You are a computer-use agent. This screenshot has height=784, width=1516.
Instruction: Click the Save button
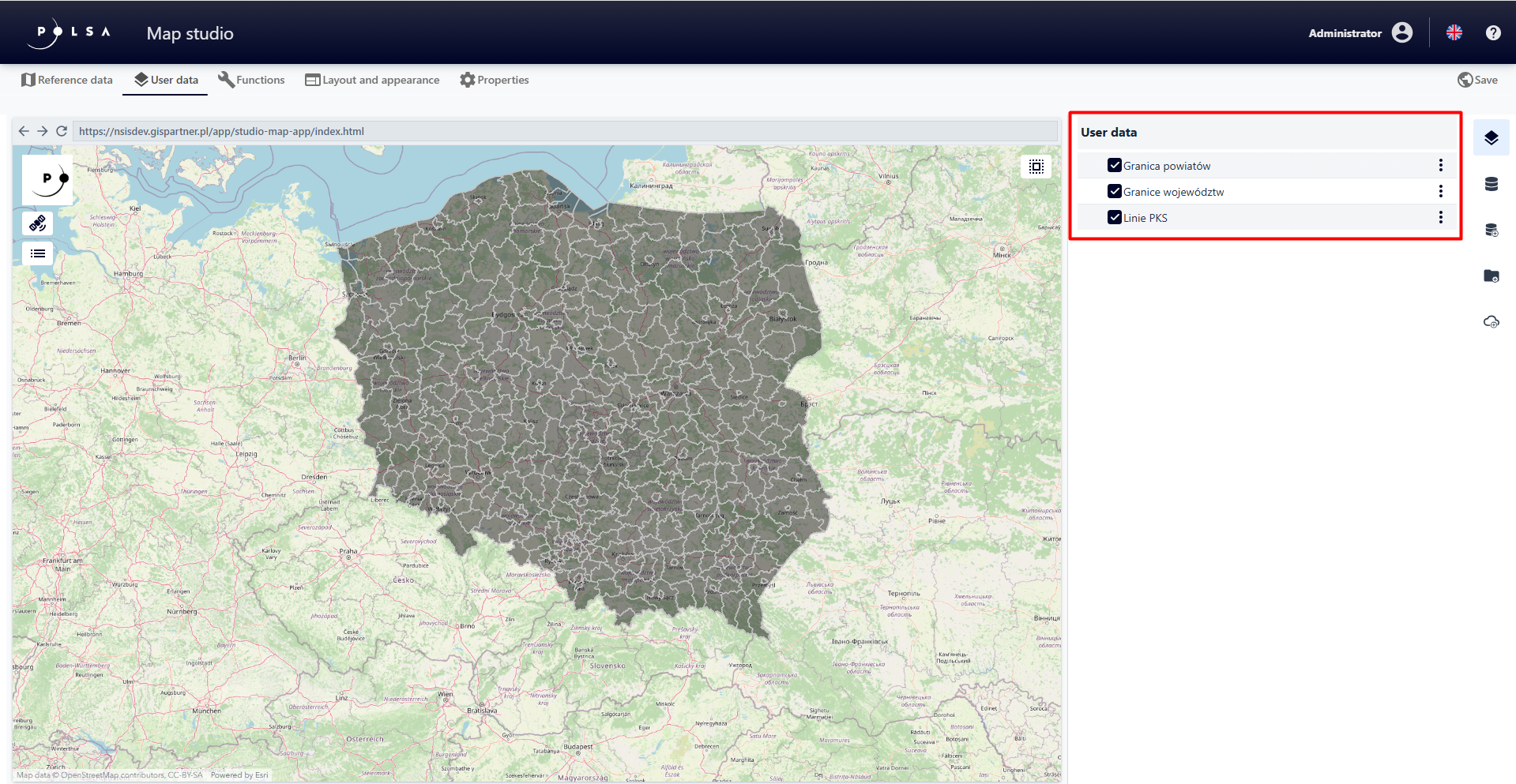point(1477,80)
